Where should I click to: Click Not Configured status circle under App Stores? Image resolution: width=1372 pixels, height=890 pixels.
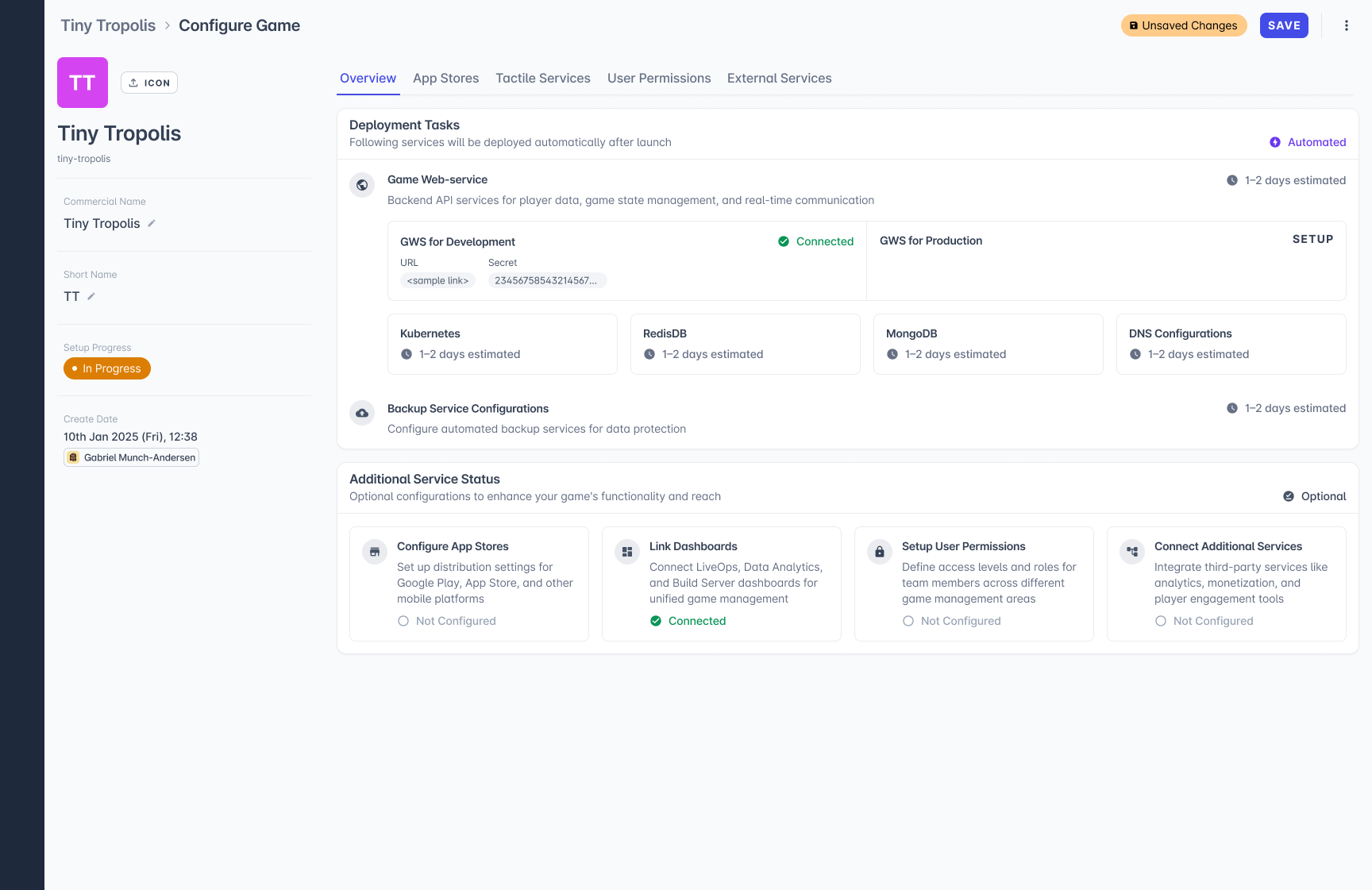(403, 621)
